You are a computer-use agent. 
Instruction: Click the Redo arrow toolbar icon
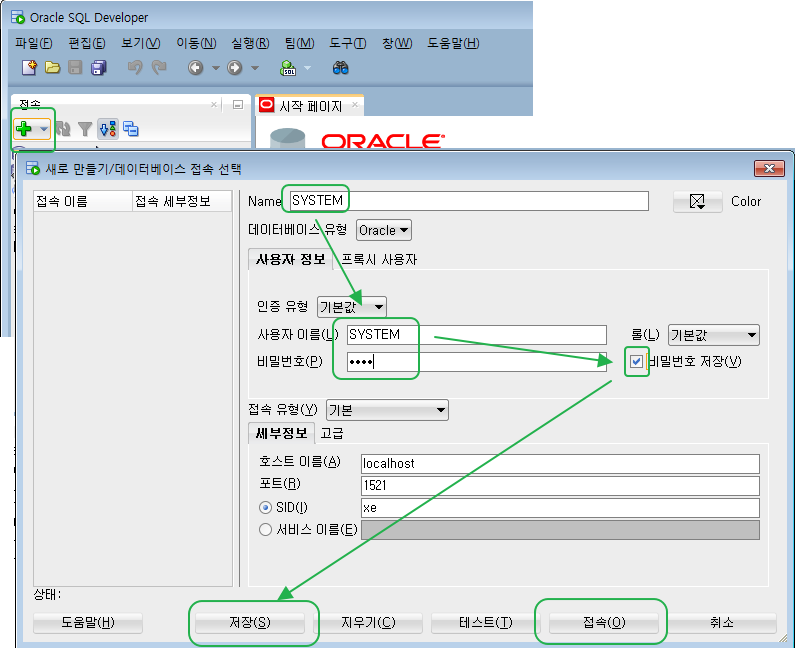(x=159, y=68)
